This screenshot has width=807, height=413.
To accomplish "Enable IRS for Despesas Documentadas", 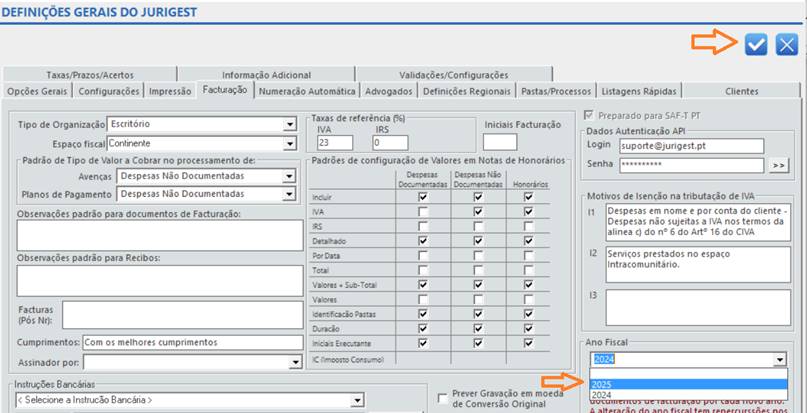I will 423,227.
